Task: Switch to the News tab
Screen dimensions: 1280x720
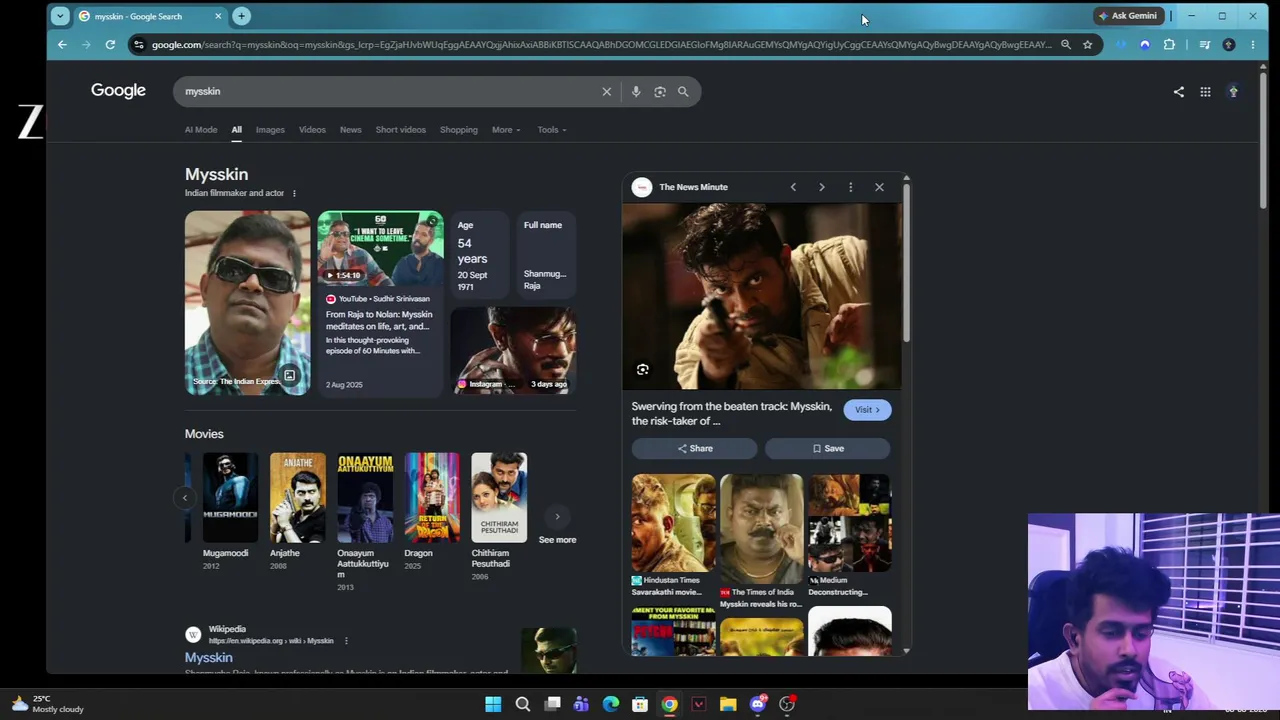Action: click(x=350, y=130)
